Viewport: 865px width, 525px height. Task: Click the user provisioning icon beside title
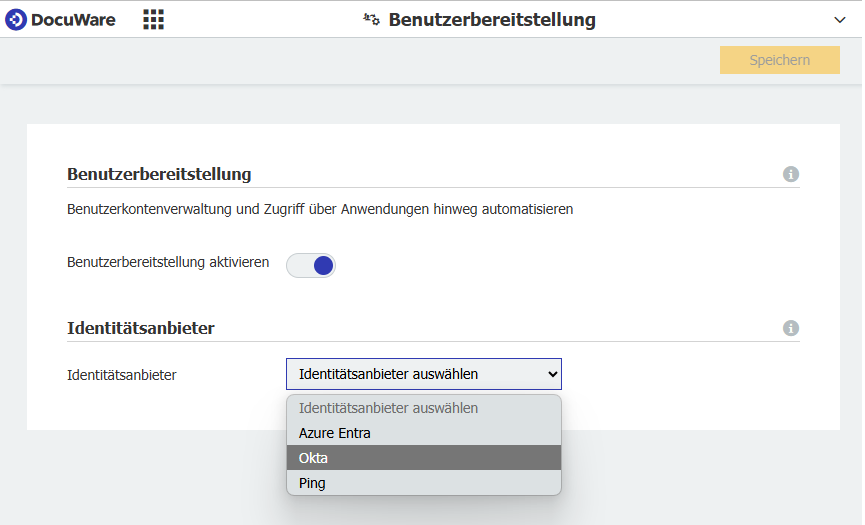[x=371, y=19]
